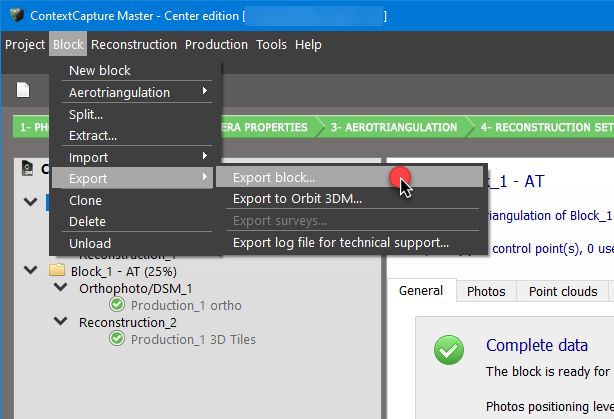Collapse the upper block node chevron
Viewport: 614px width, 419px height.
(x=31, y=202)
